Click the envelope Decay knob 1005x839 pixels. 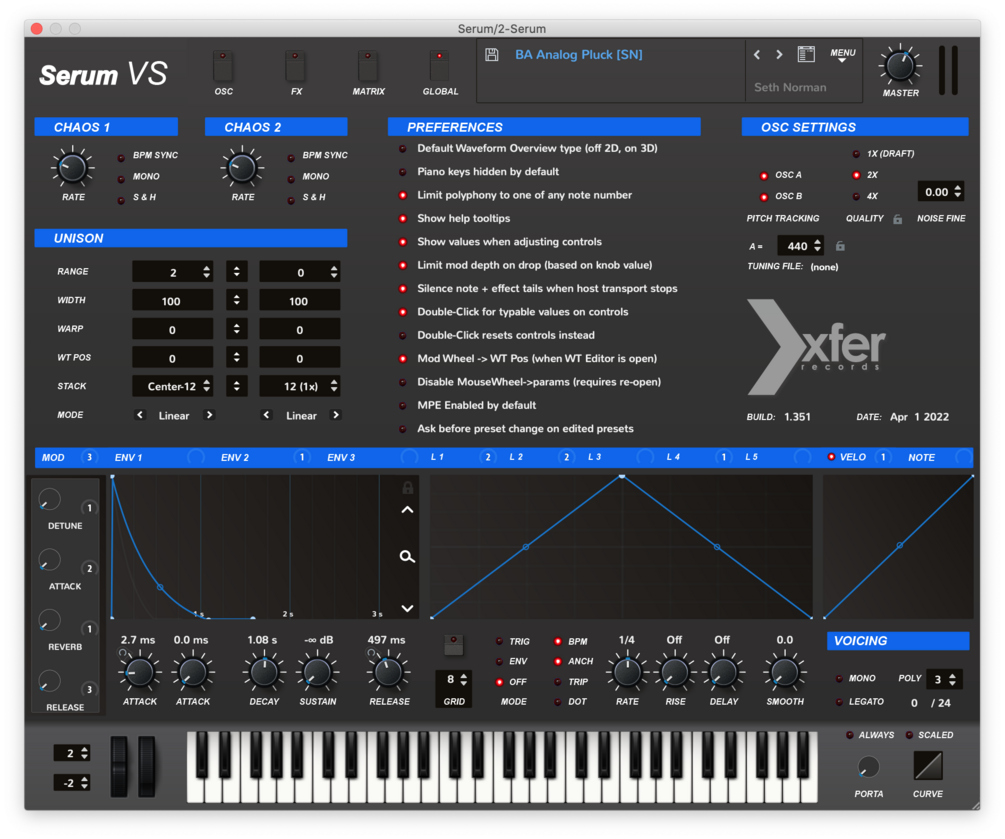[263, 672]
